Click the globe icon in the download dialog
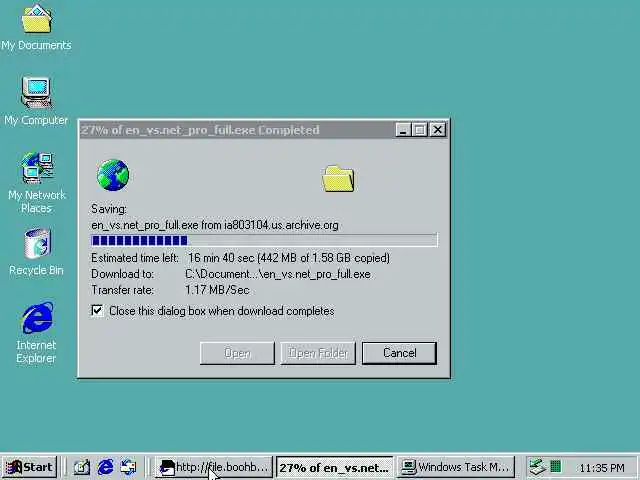 pos(113,175)
